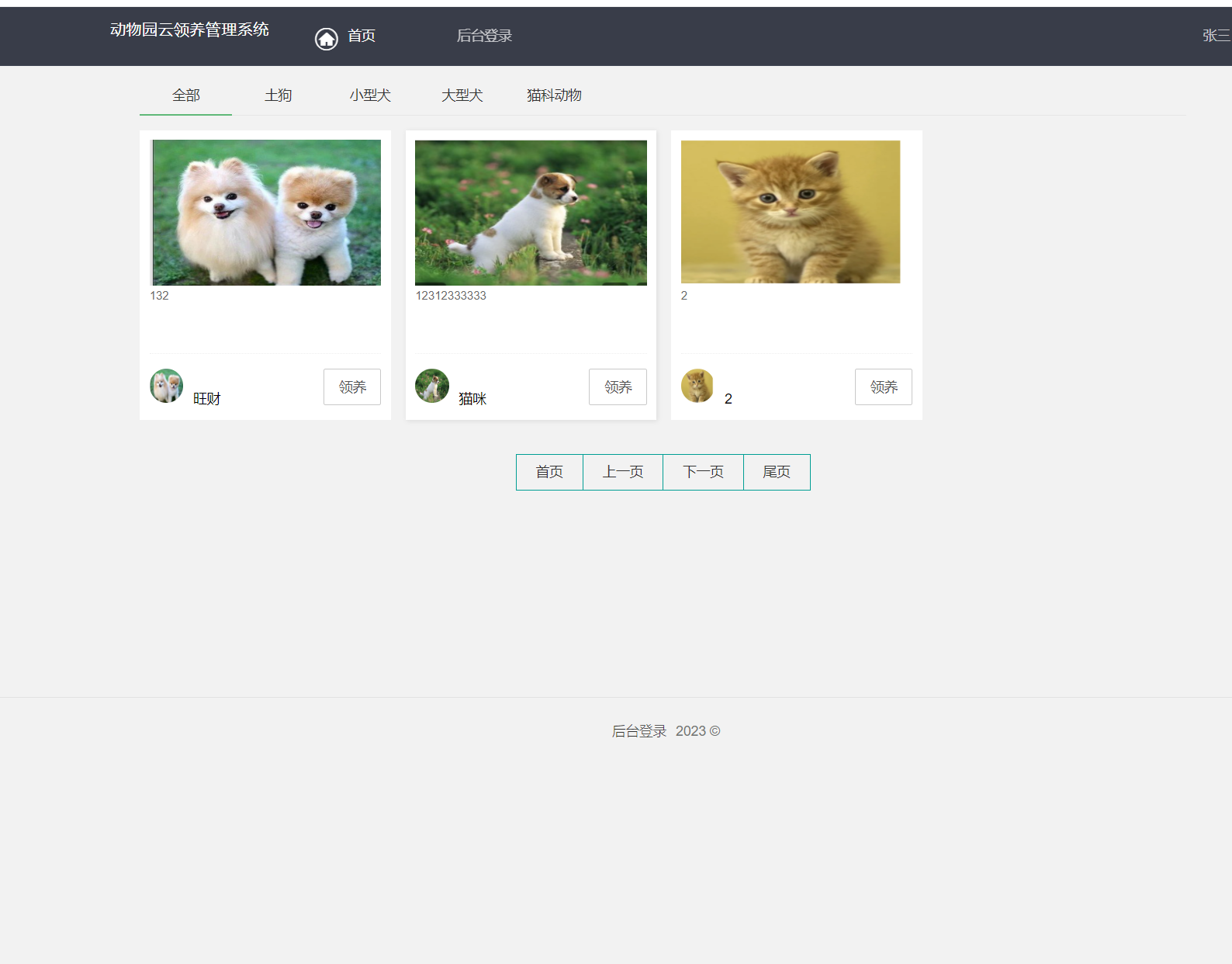This screenshot has height=964, width=1232.
Task: Switch to the 土狗 category tab
Action: click(278, 95)
